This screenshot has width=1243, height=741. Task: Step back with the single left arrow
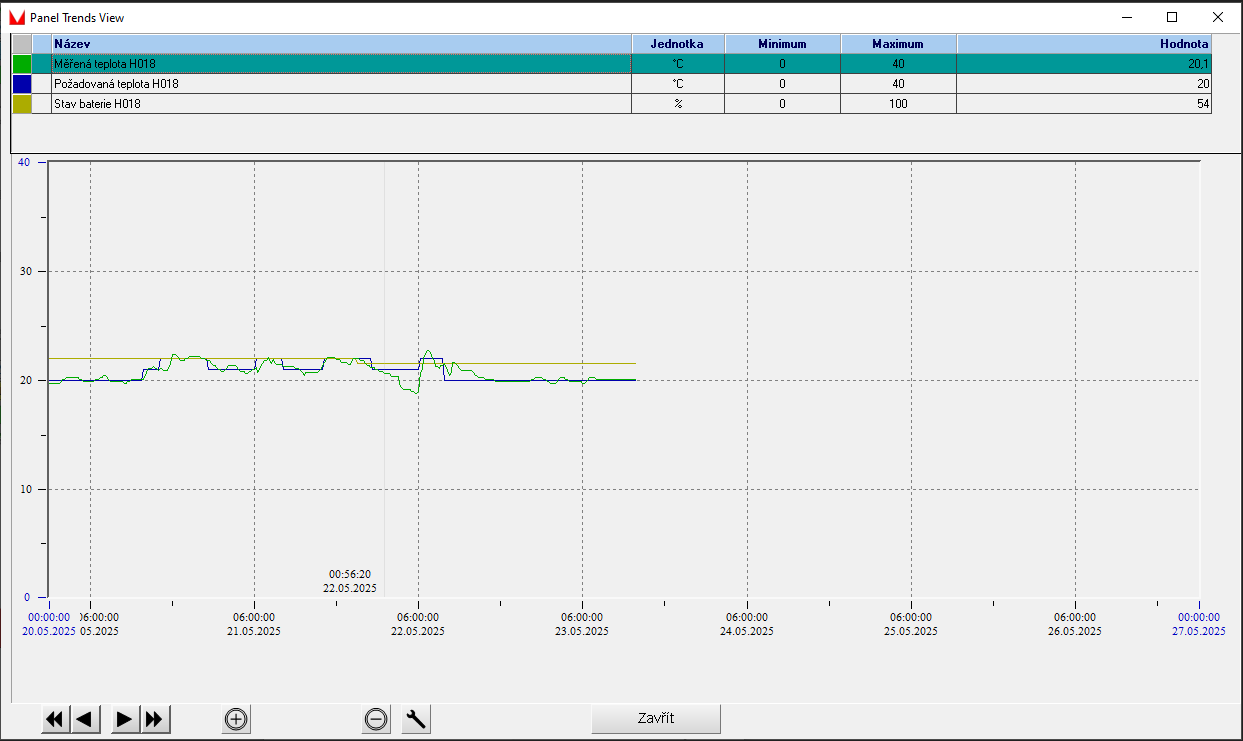click(x=85, y=719)
